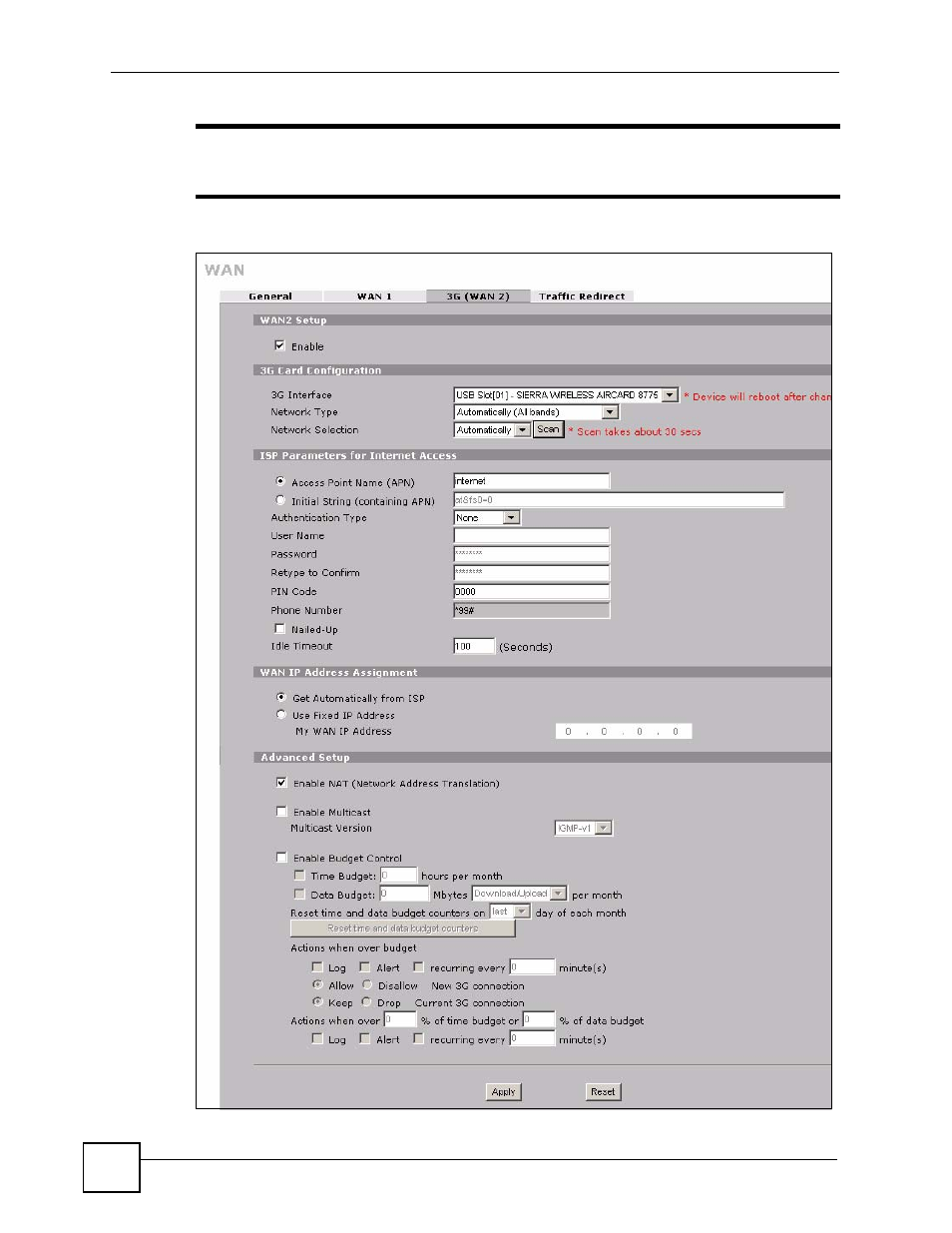Click the Data Budget Mbytes field
Viewport: 952px width, 1233px height.
click(404, 895)
